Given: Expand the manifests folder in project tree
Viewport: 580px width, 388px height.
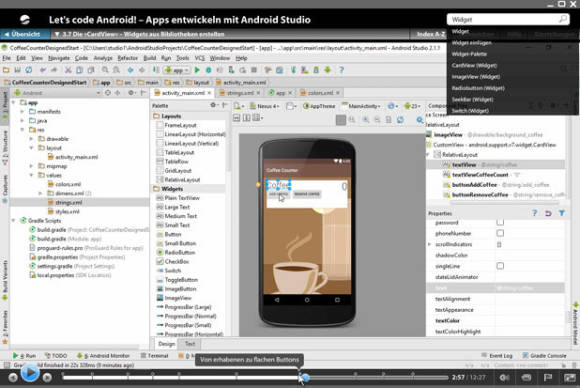Looking at the screenshot, I should (22, 111).
